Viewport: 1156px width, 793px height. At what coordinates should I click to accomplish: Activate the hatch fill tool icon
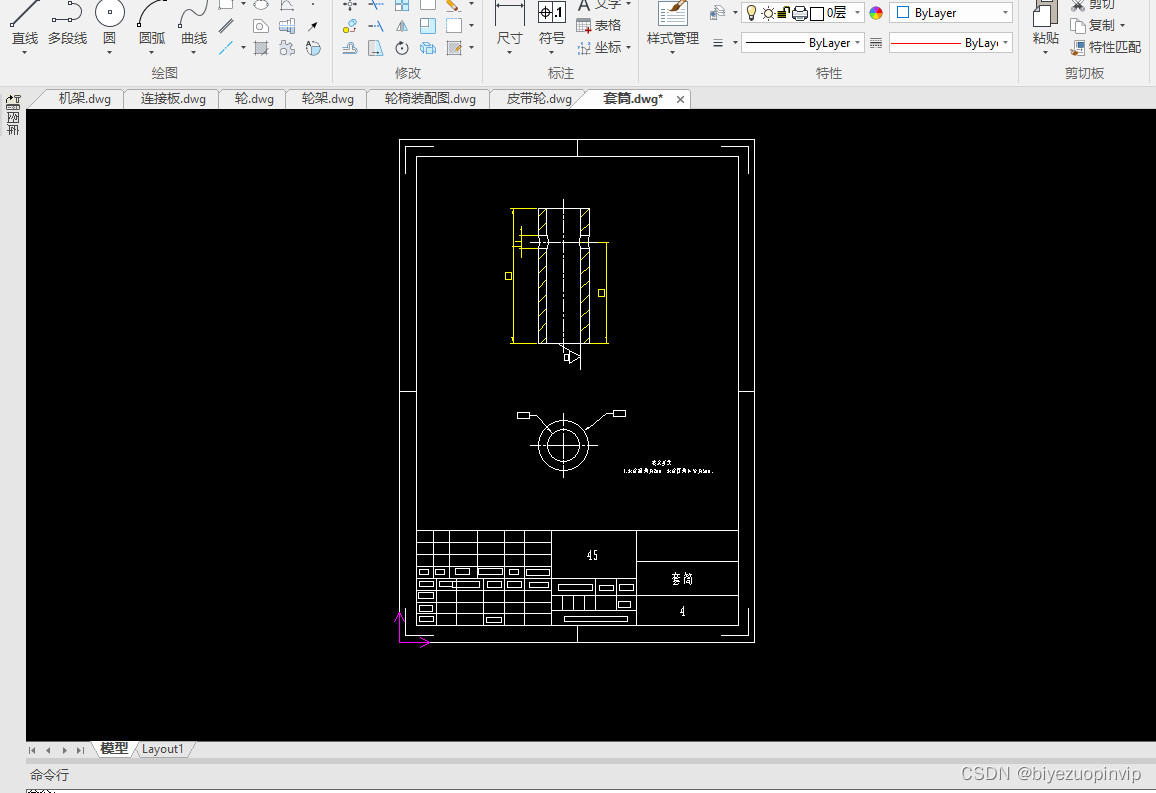pos(261,49)
